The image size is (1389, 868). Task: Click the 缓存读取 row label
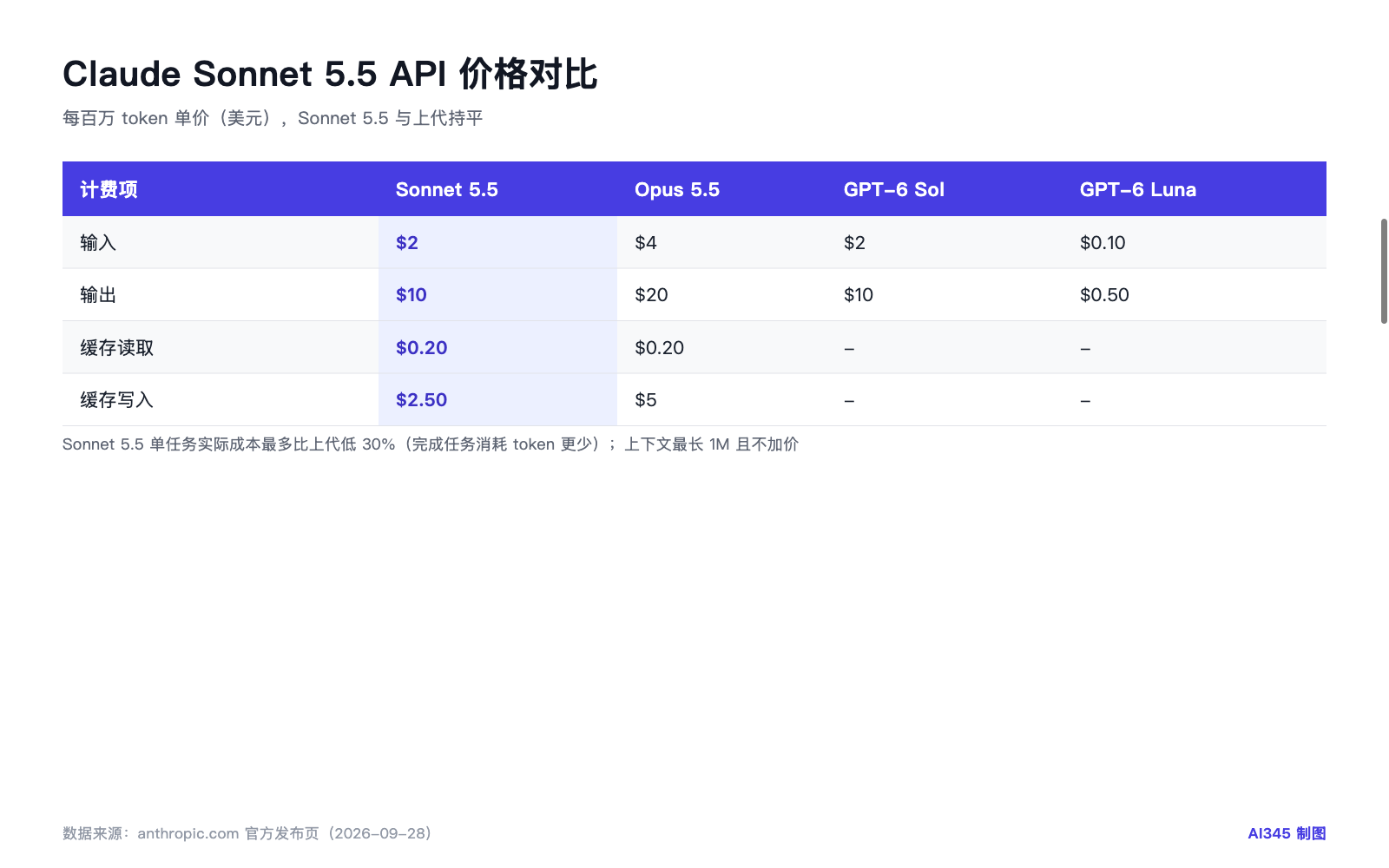(116, 348)
